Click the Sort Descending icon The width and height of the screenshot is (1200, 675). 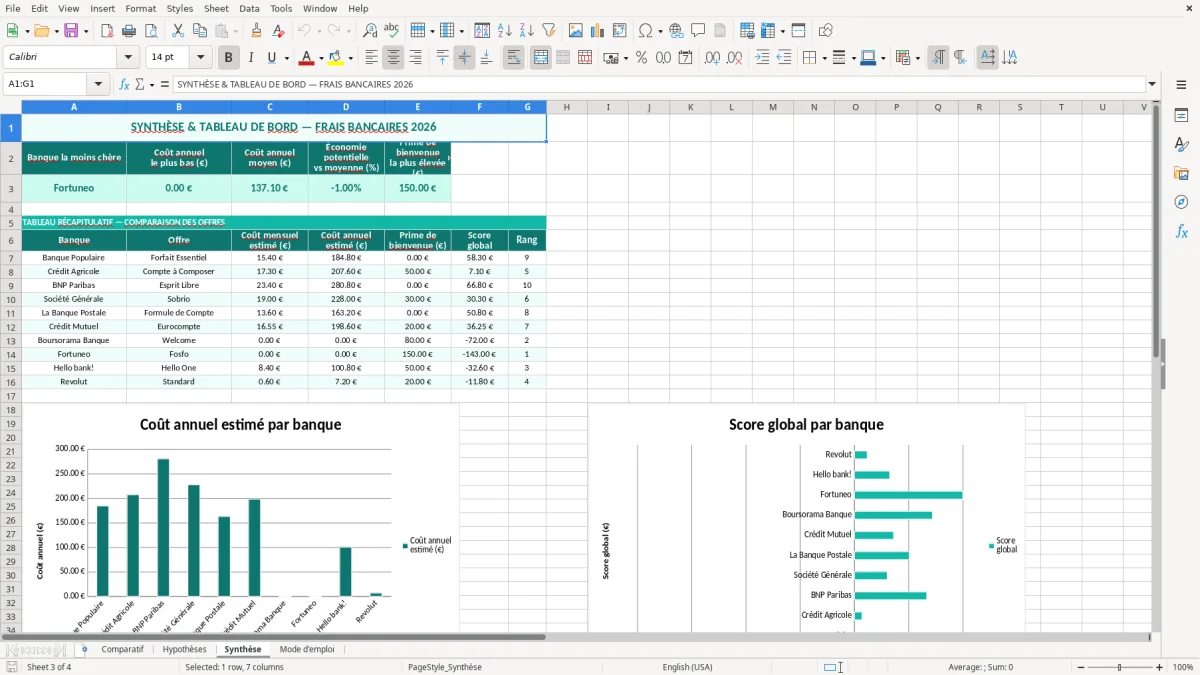point(526,31)
